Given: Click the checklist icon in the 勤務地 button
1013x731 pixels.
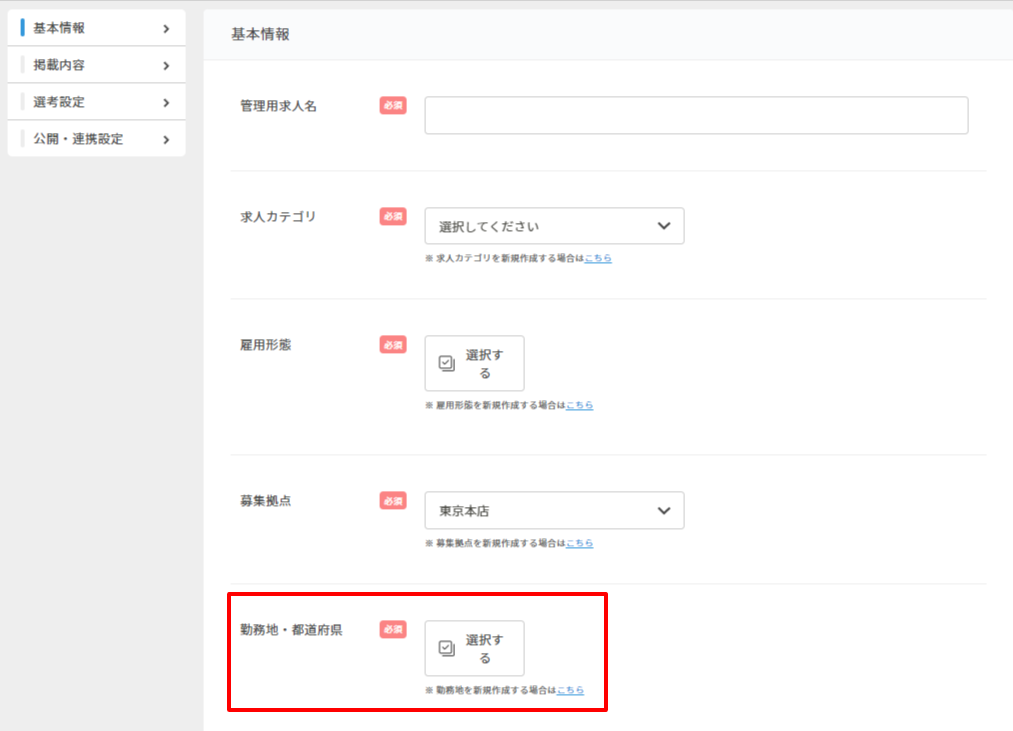Looking at the screenshot, I should (x=447, y=649).
